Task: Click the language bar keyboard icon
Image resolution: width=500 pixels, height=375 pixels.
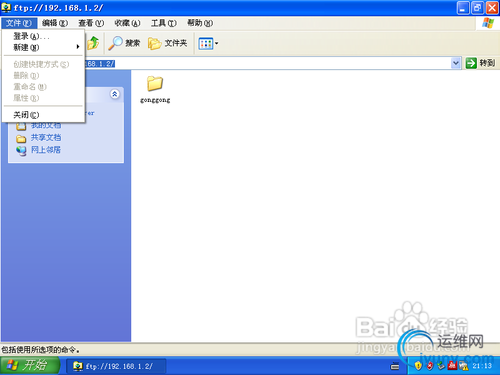Action: pos(395,366)
